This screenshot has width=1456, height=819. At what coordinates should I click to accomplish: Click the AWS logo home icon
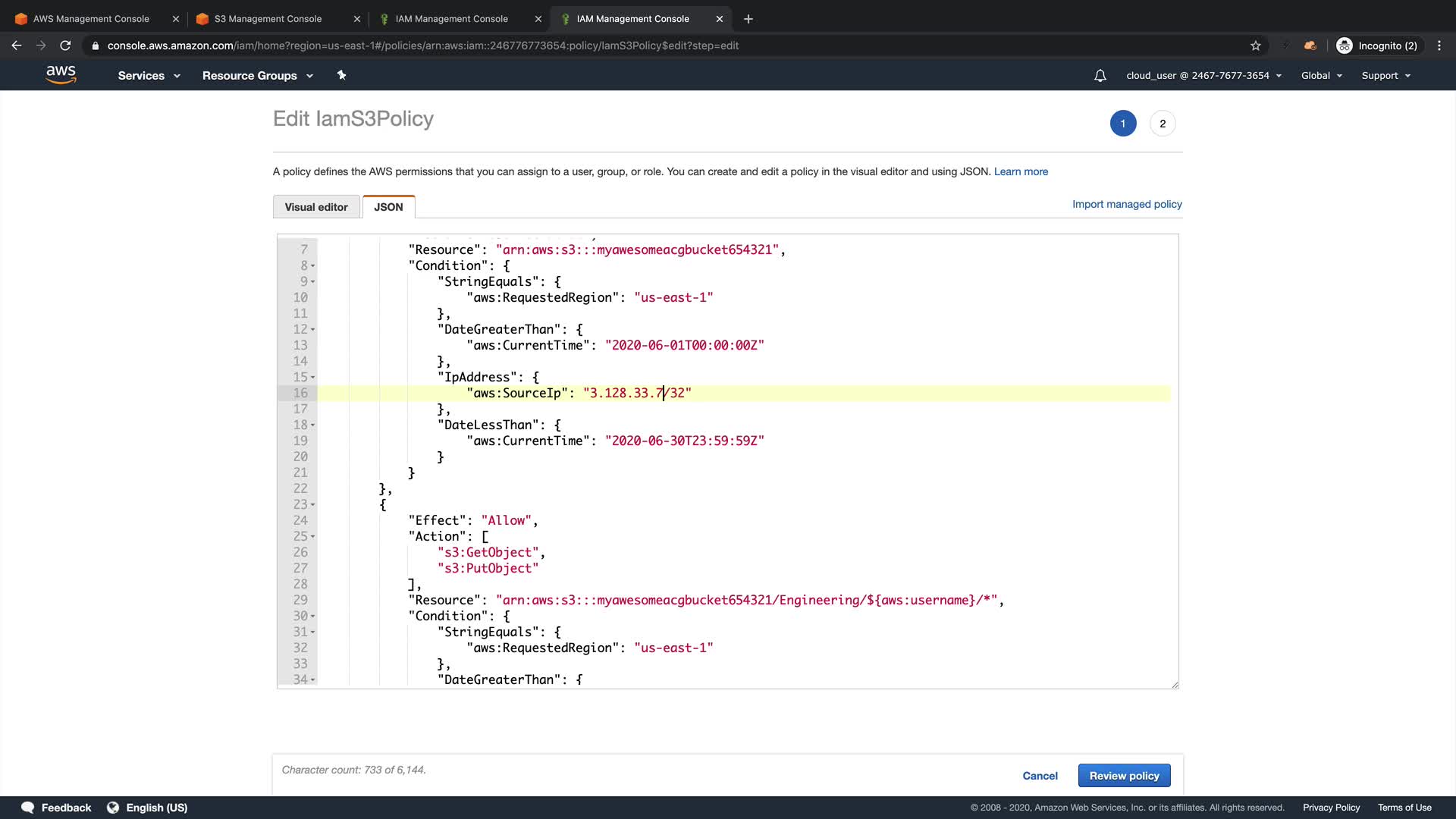tap(61, 74)
